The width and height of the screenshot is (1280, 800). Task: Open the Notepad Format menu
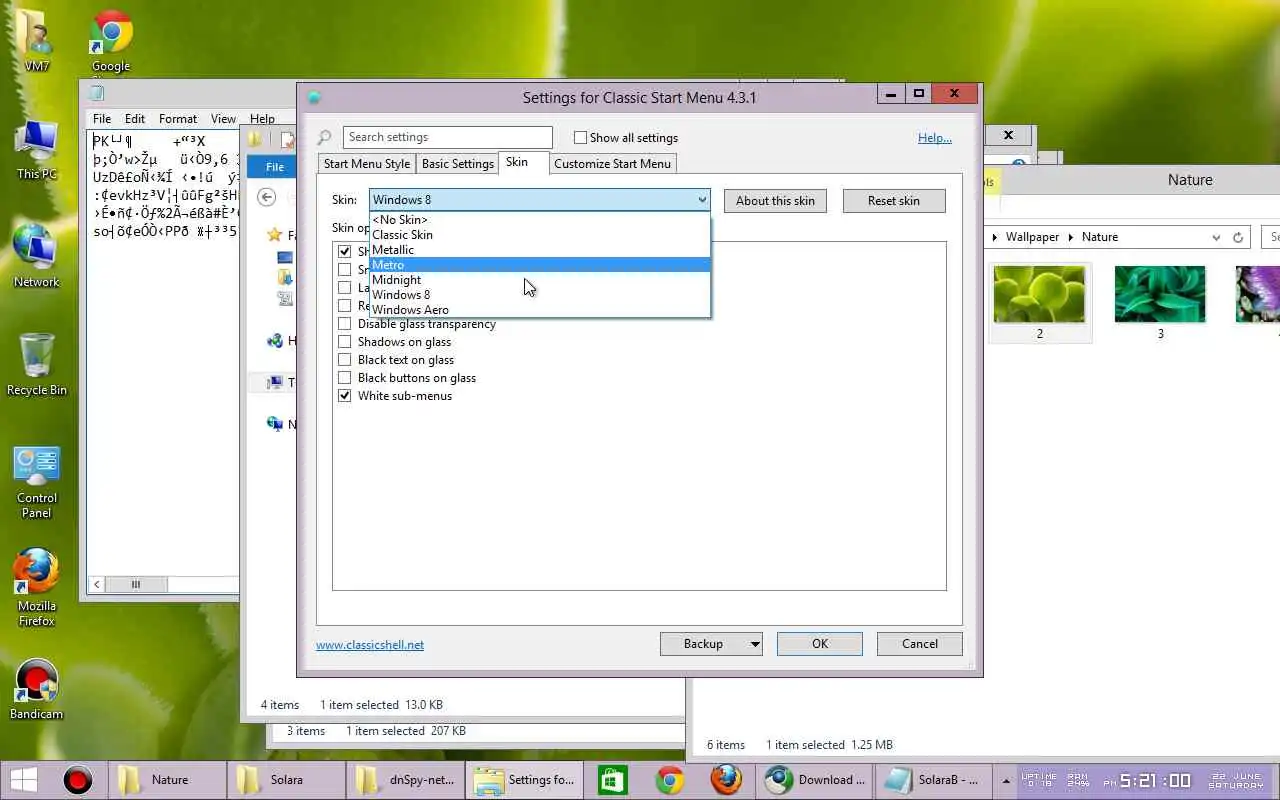click(x=178, y=118)
